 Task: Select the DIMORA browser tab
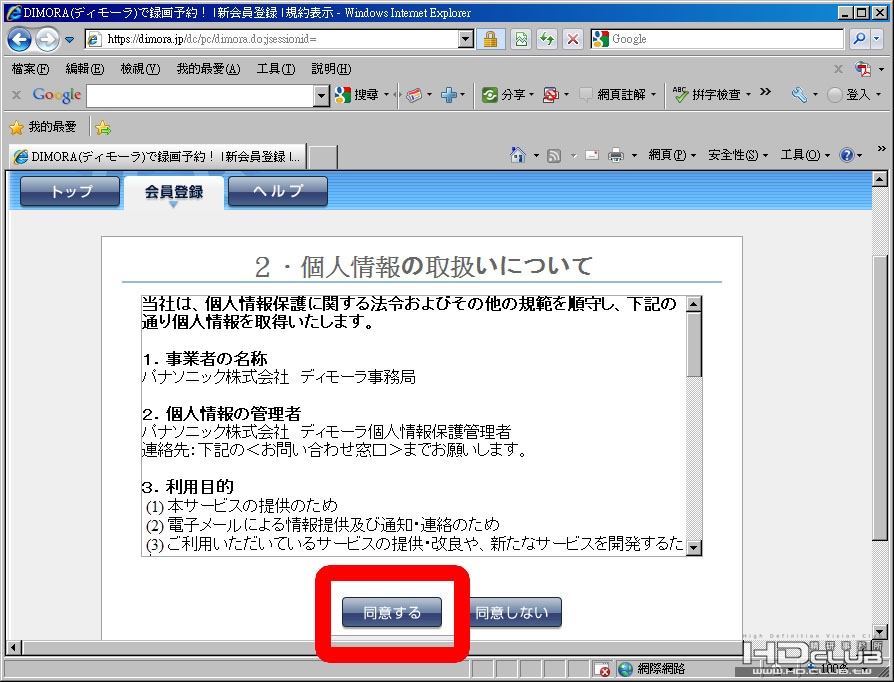point(158,156)
